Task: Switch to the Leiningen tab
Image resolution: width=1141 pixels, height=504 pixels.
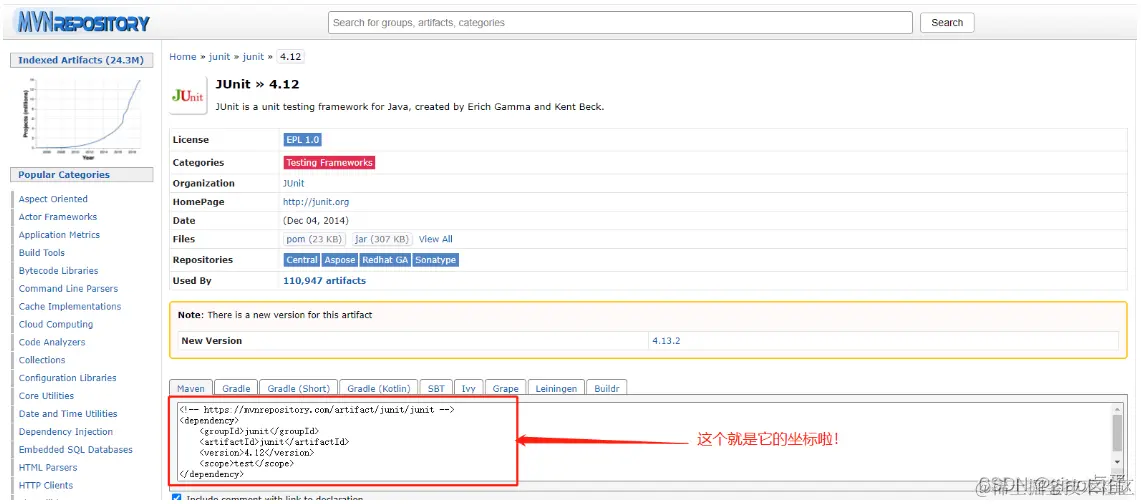Action: pyautogui.click(x=556, y=388)
